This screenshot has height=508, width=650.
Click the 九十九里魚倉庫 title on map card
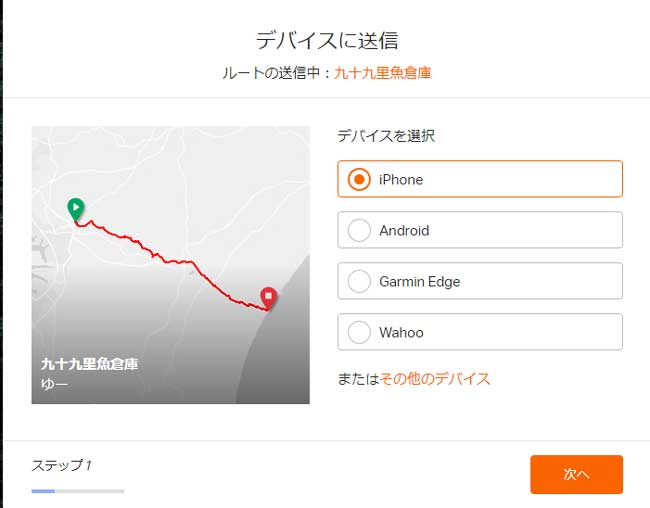tap(90, 364)
